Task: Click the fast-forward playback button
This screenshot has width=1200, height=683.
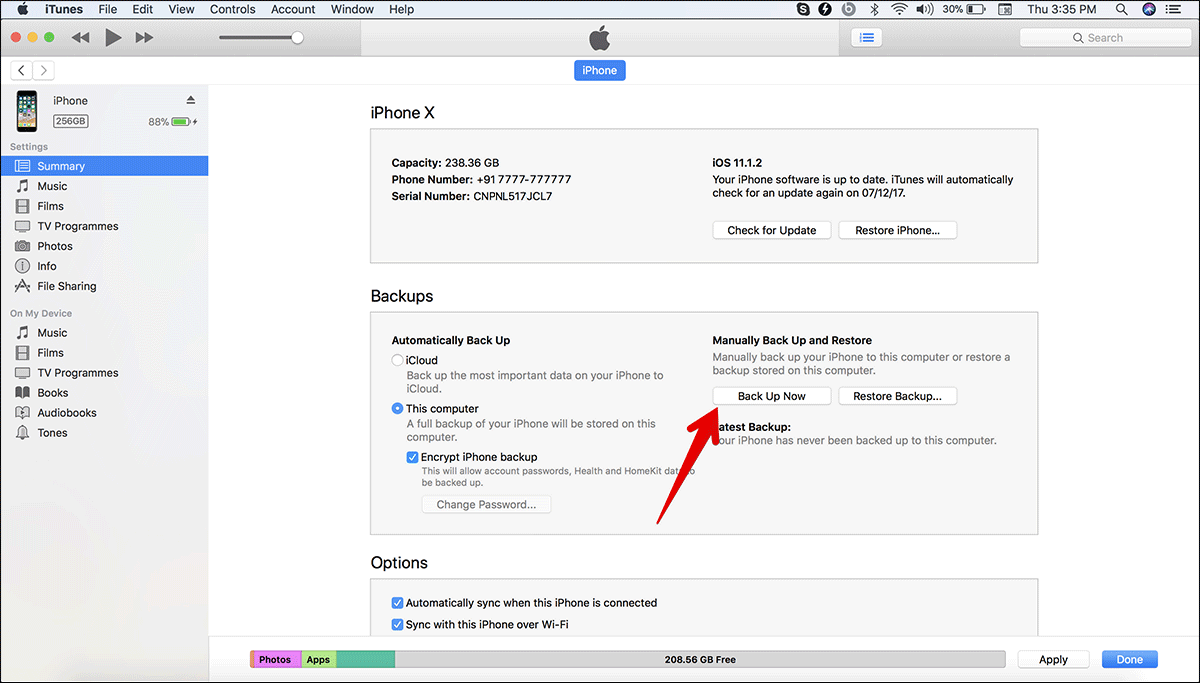Action: tap(145, 38)
